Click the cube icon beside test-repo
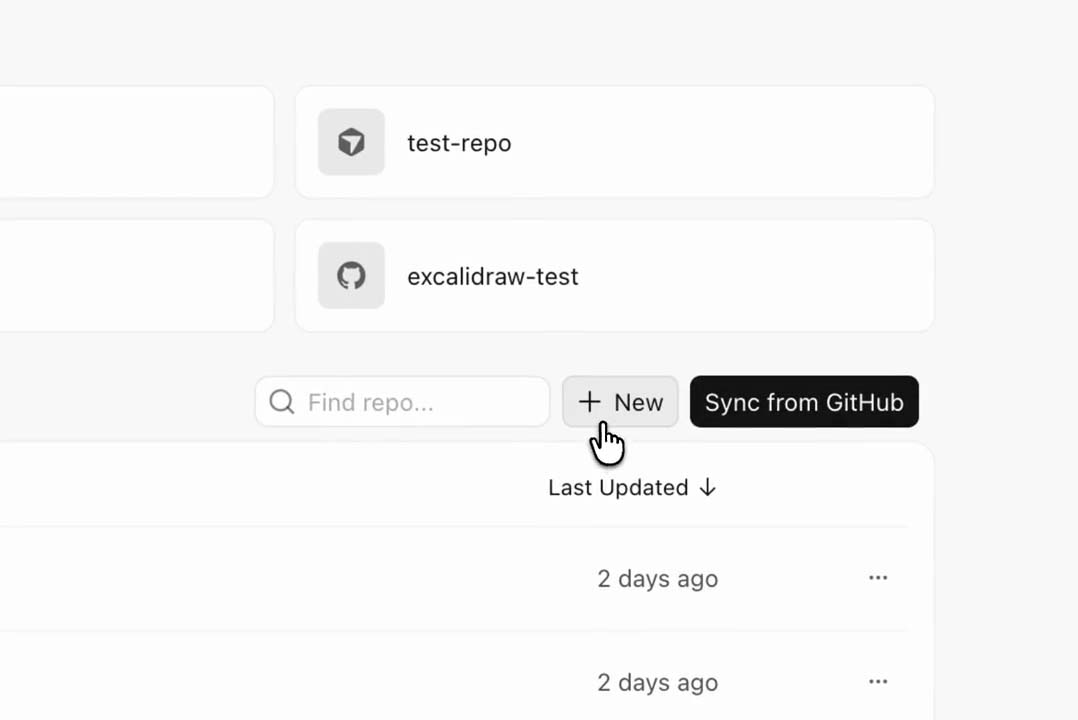Viewport: 1078px width, 720px height. click(x=351, y=142)
